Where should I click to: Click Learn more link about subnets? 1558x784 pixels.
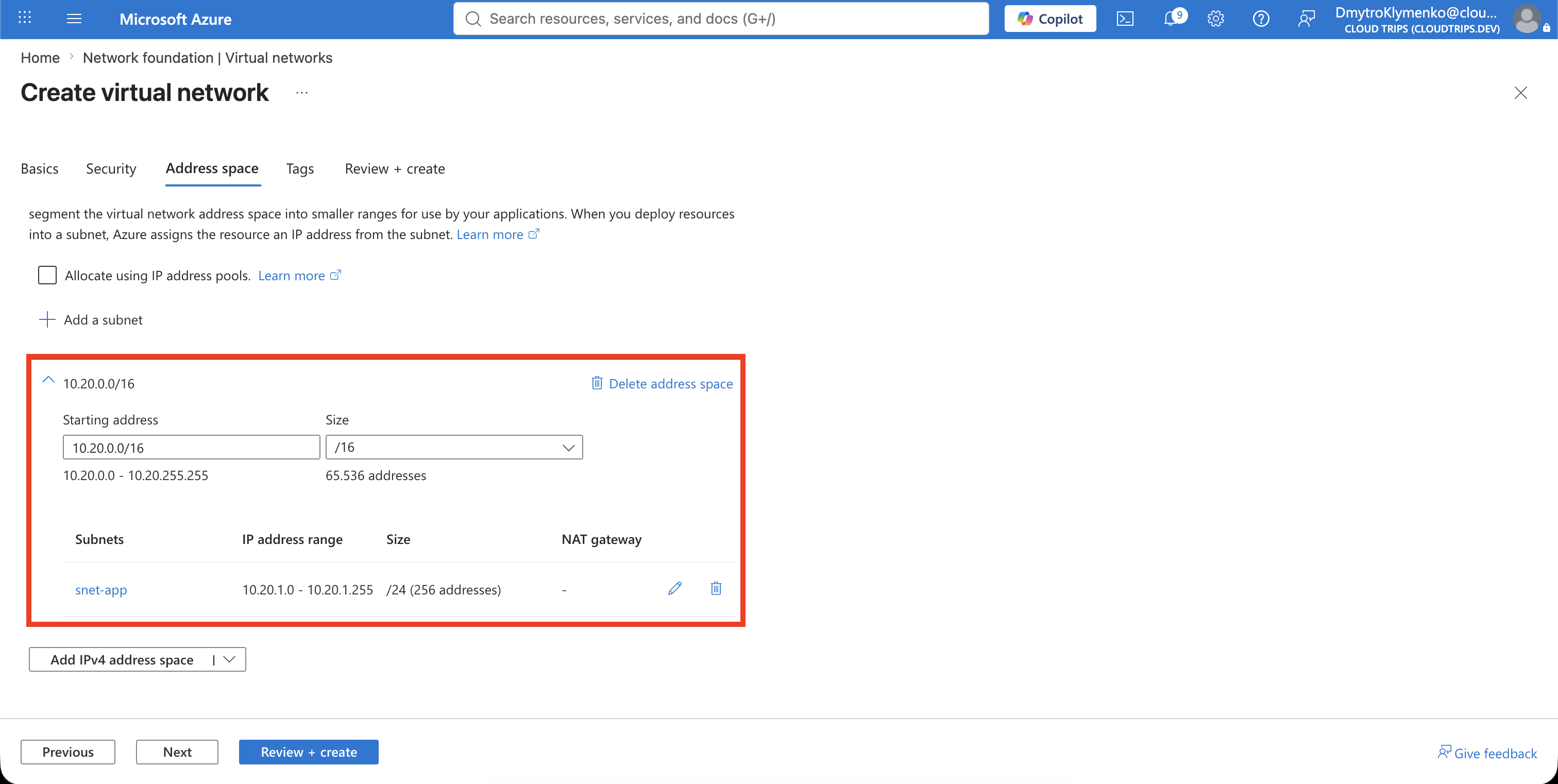[x=497, y=234]
